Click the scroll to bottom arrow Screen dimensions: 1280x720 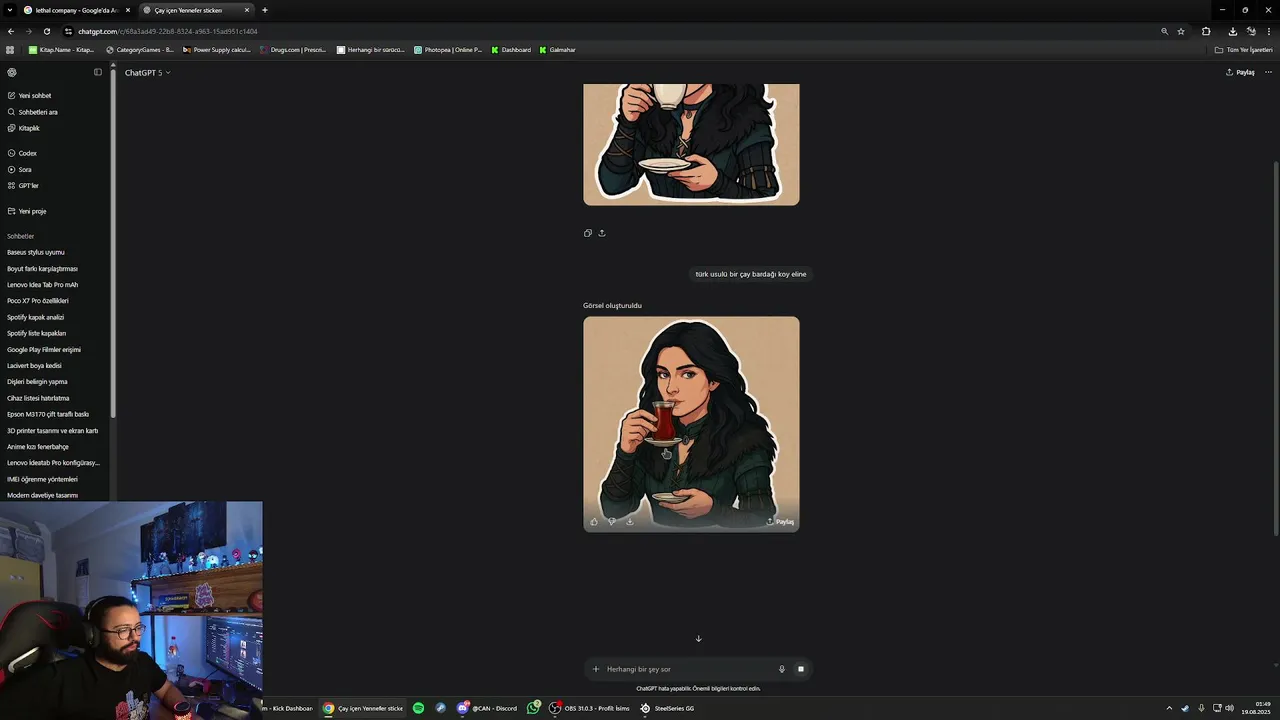[698, 638]
